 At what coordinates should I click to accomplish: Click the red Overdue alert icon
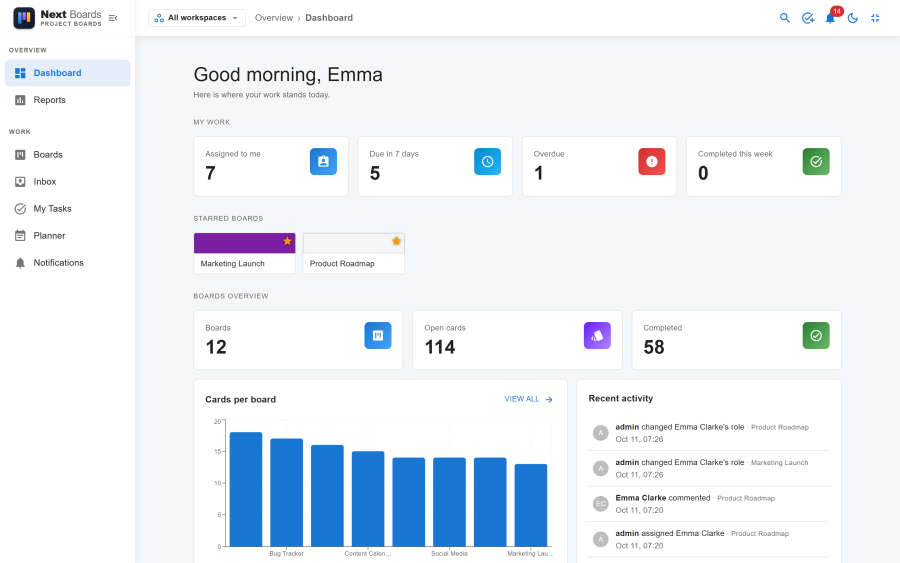click(651, 161)
